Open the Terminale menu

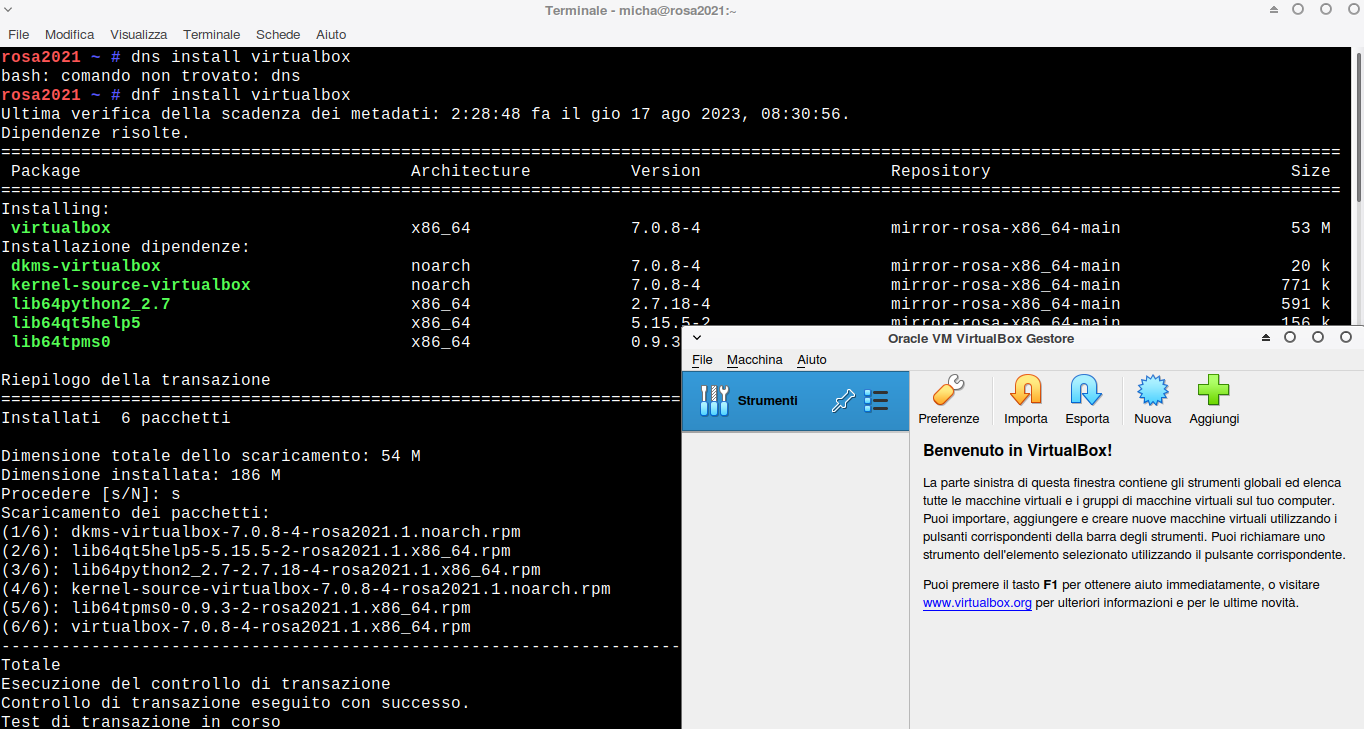point(211,34)
